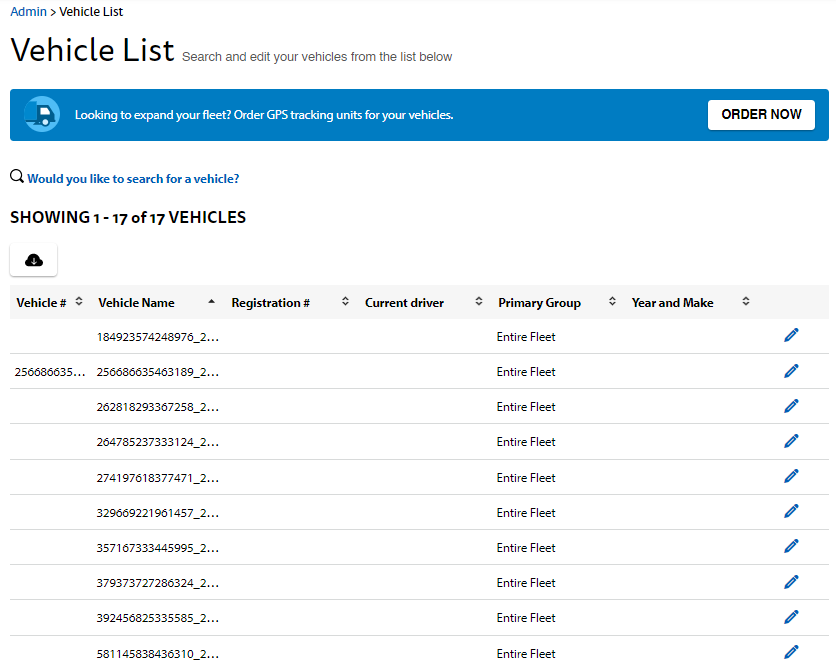Open 'Would you like to search for a vehicle?'
This screenshot has width=836, height=662.
[x=133, y=179]
